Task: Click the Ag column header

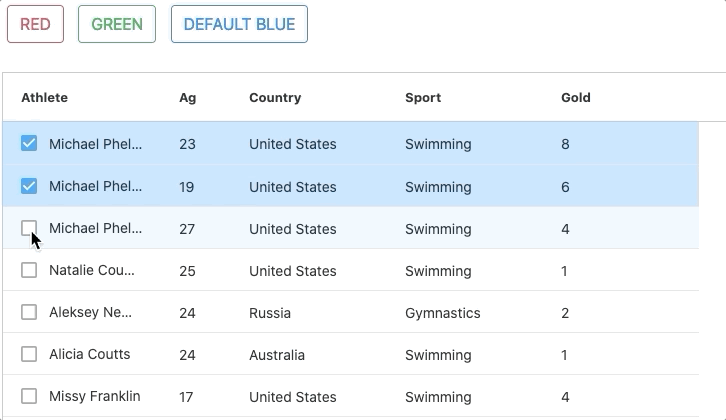Action: pos(188,98)
